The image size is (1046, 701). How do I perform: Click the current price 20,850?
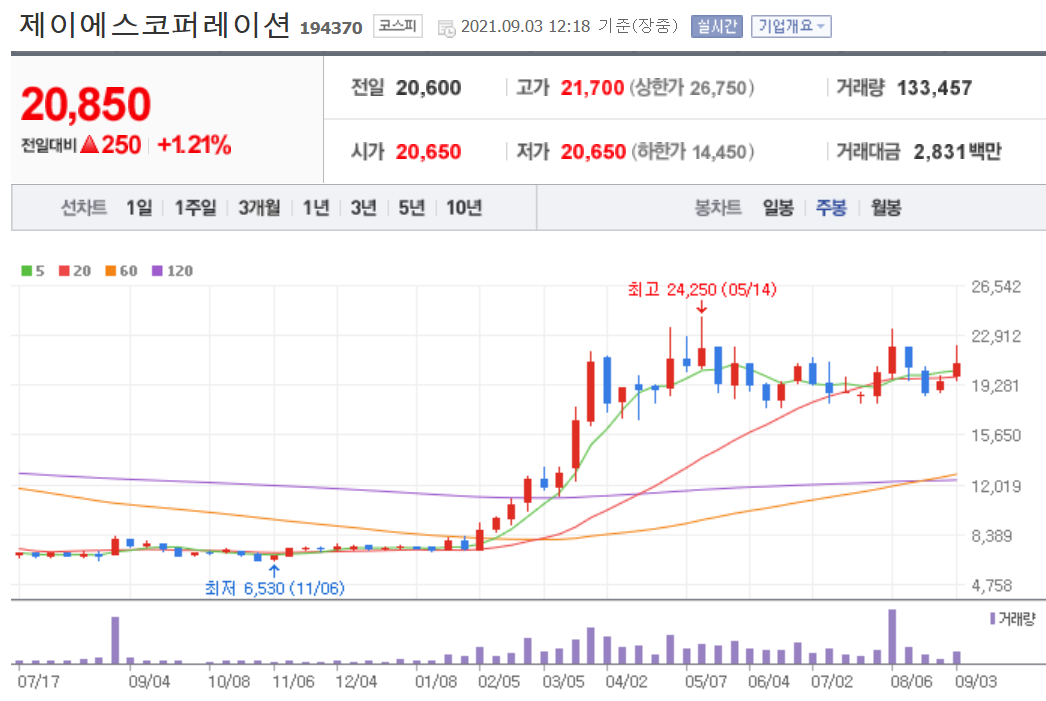tap(86, 105)
